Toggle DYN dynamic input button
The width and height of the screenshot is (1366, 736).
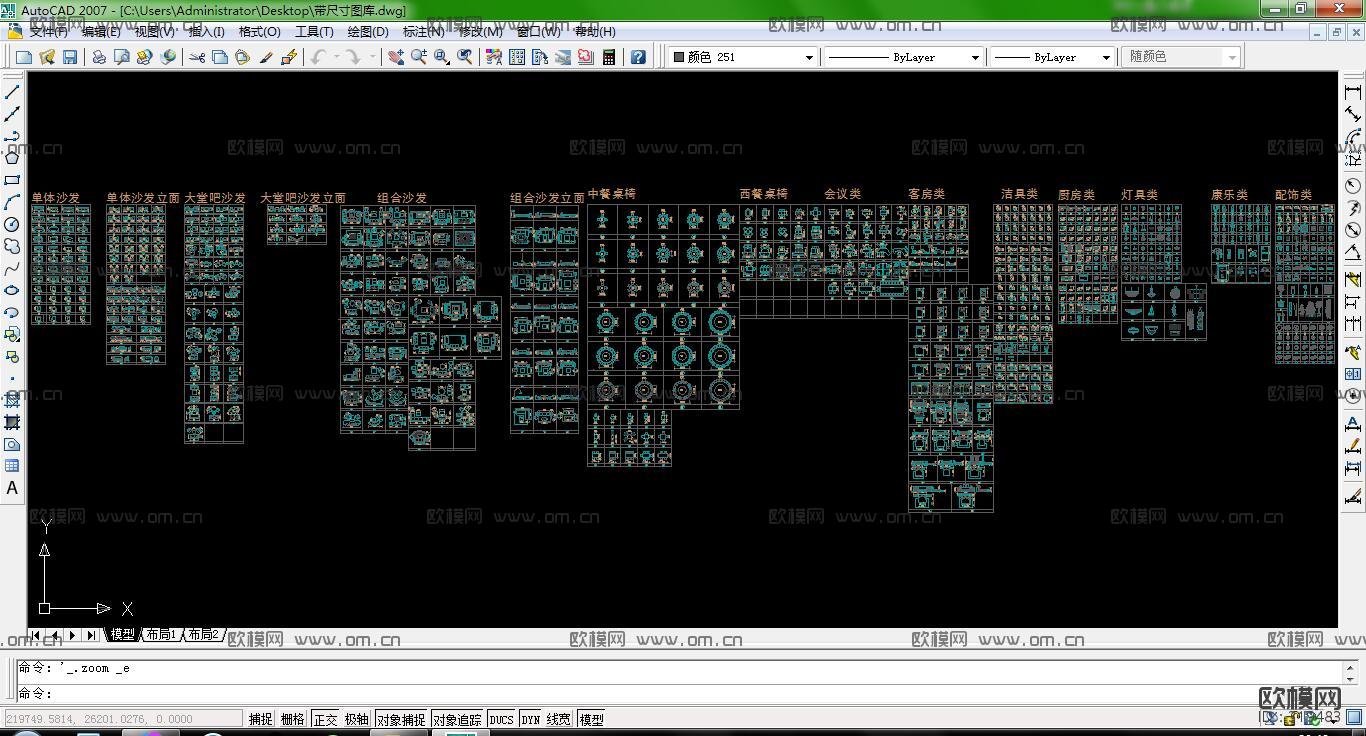click(530, 719)
